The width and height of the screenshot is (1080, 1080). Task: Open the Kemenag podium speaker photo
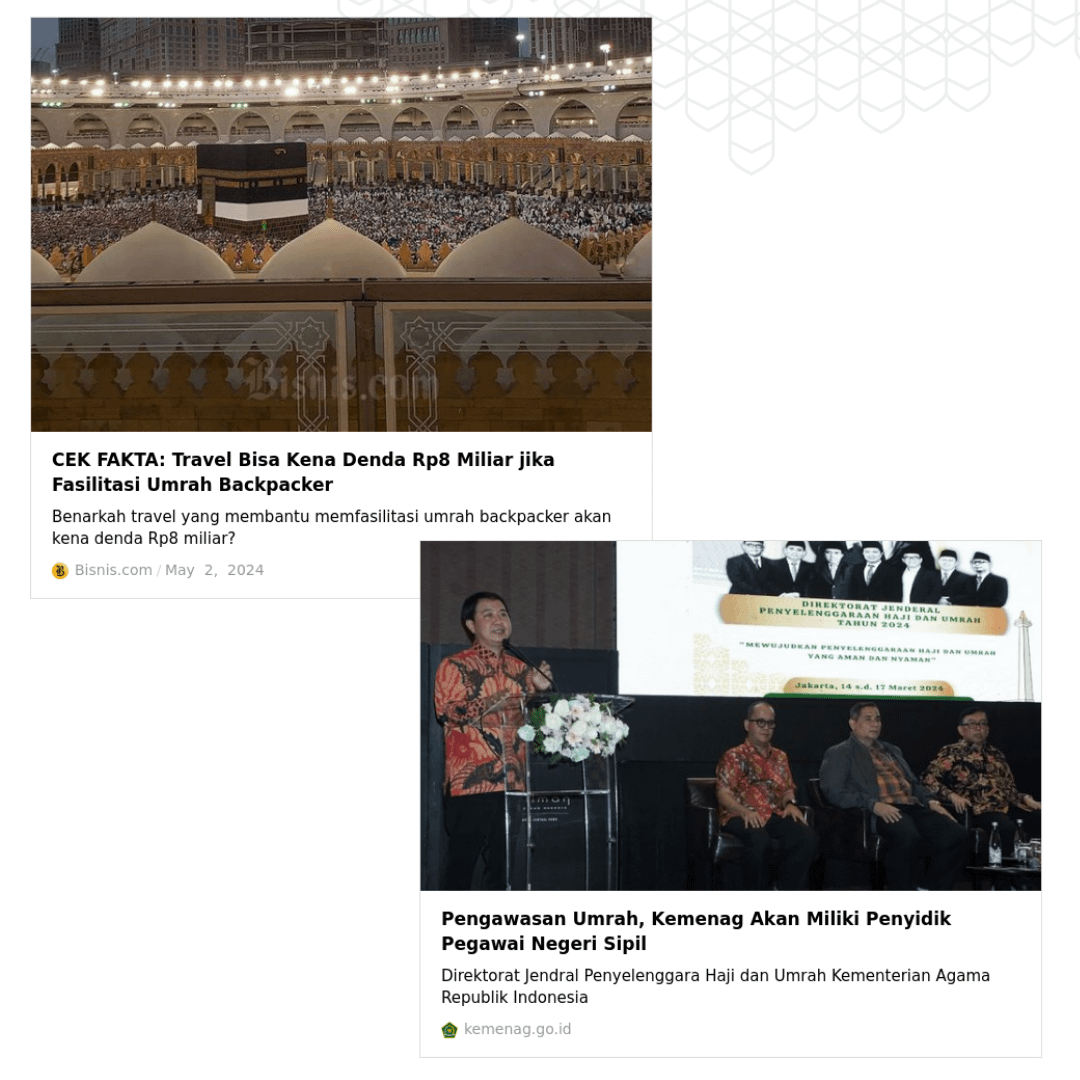tap(731, 716)
